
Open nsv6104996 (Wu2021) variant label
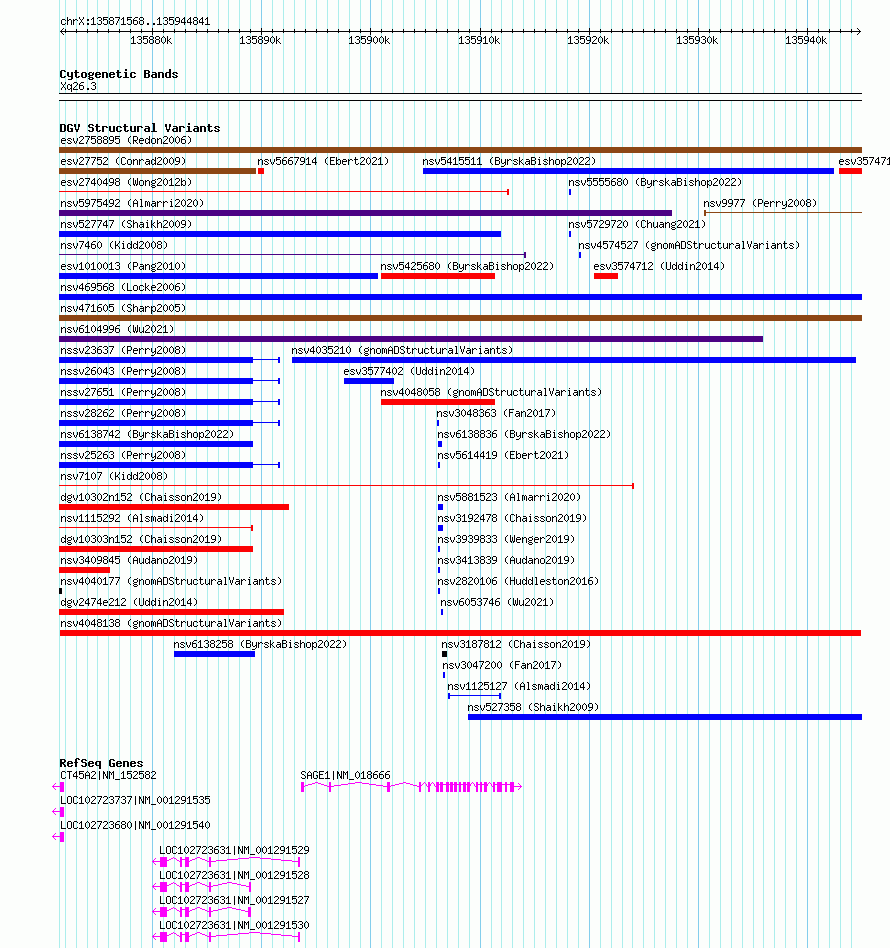click(117, 330)
